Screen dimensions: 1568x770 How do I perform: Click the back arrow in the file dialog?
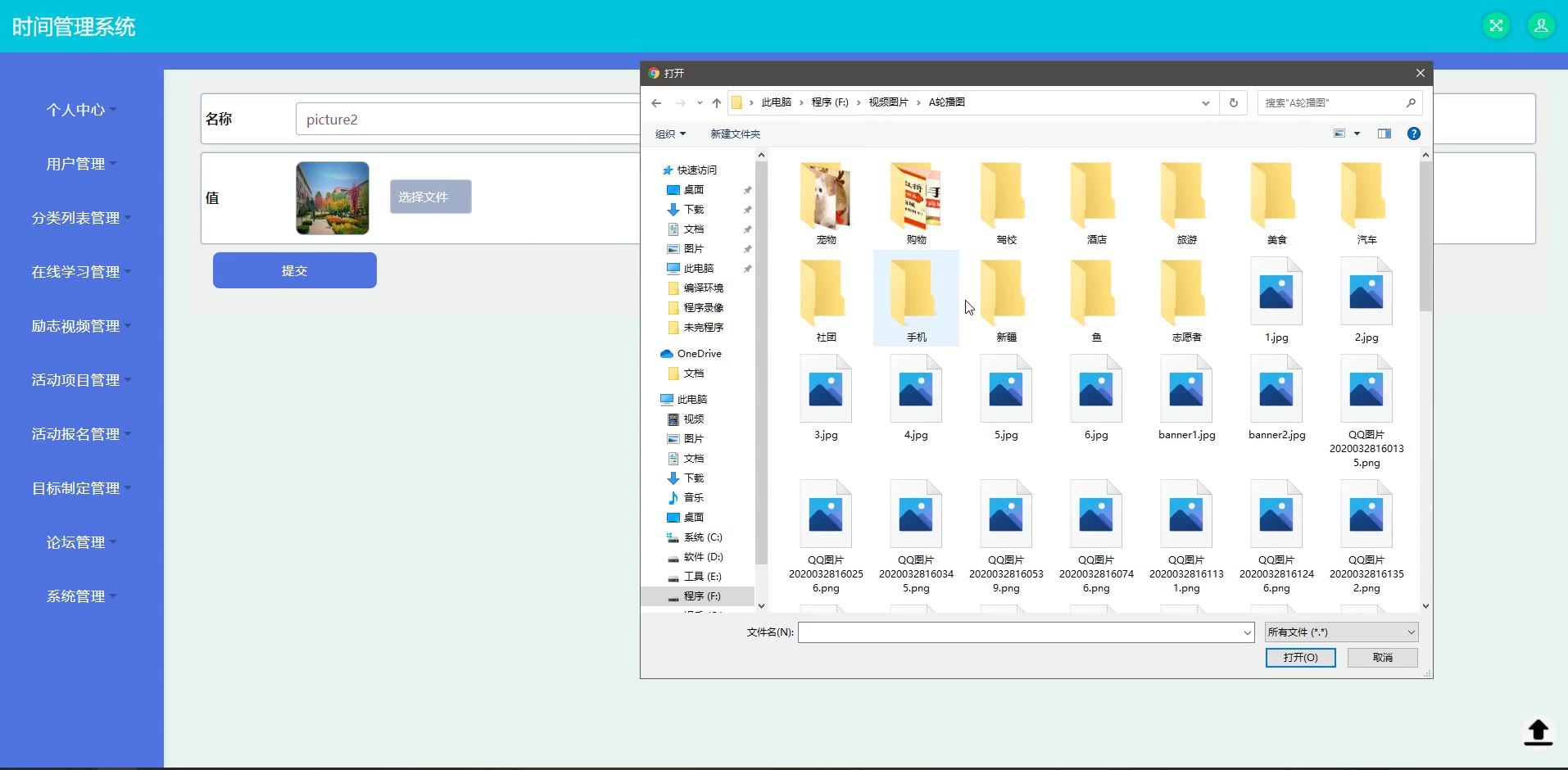click(x=656, y=102)
